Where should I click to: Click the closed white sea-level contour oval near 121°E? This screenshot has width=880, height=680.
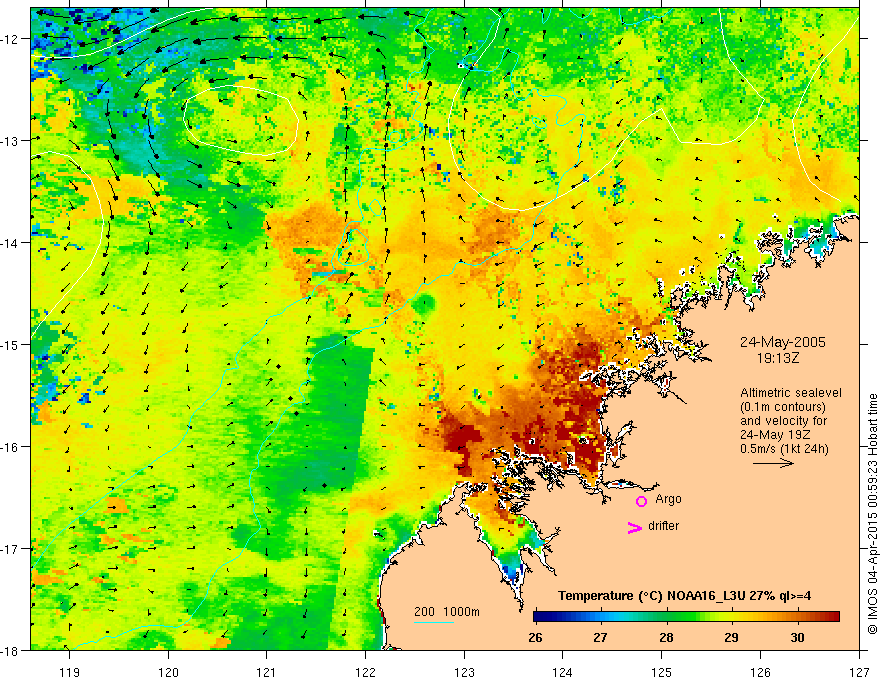(x=240, y=121)
